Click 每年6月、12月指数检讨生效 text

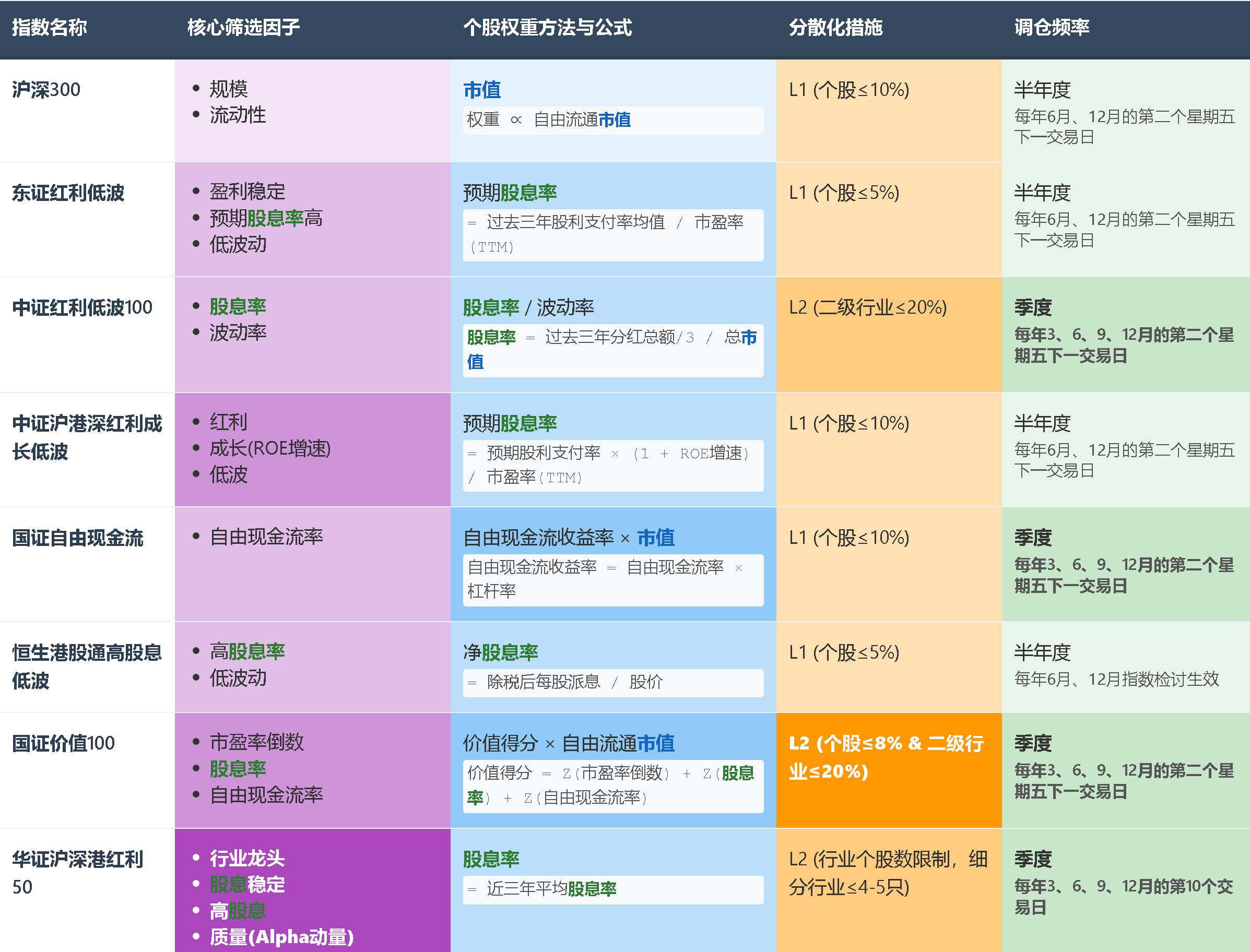coord(1116,679)
